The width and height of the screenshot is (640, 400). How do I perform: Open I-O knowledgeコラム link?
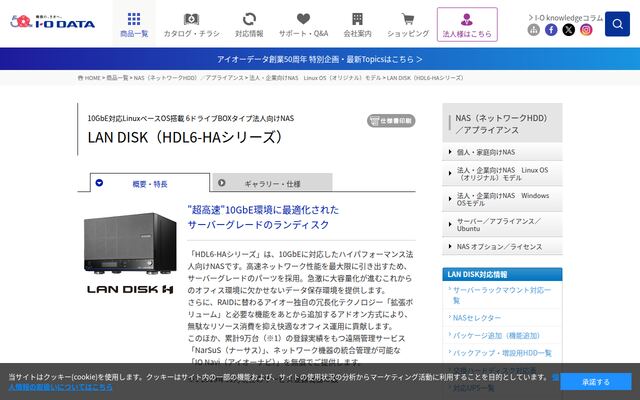pos(565,18)
